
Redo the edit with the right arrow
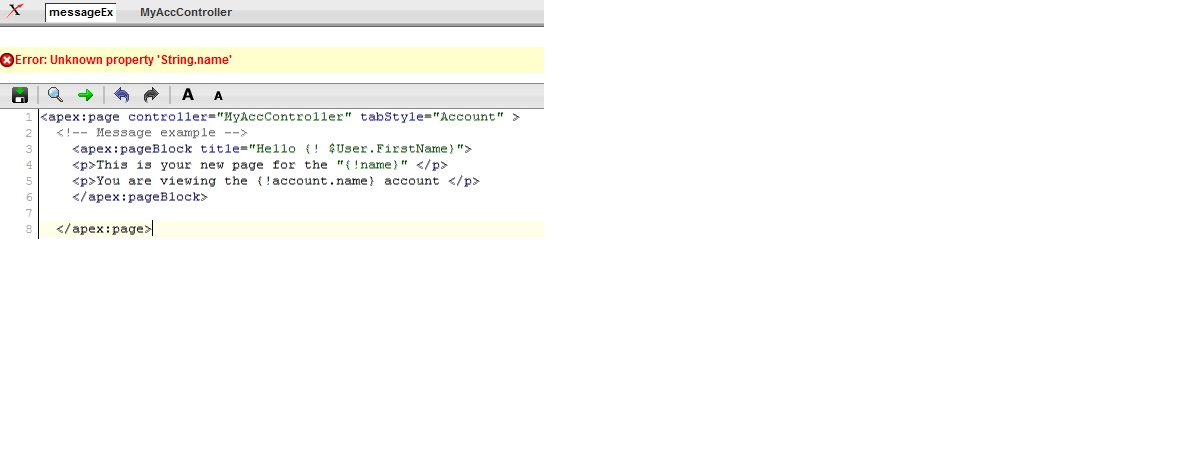click(151, 95)
